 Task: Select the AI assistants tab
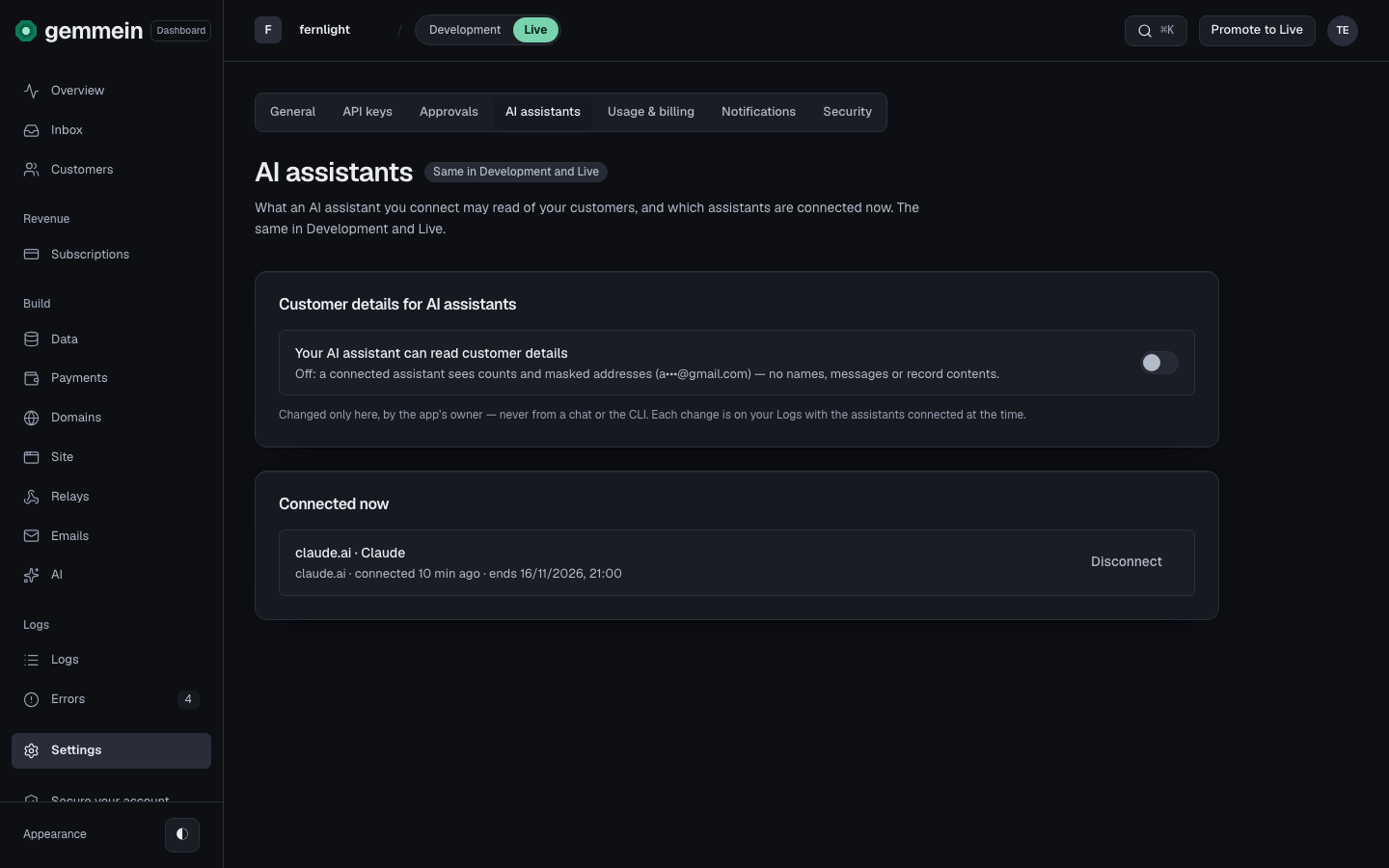[x=543, y=112]
